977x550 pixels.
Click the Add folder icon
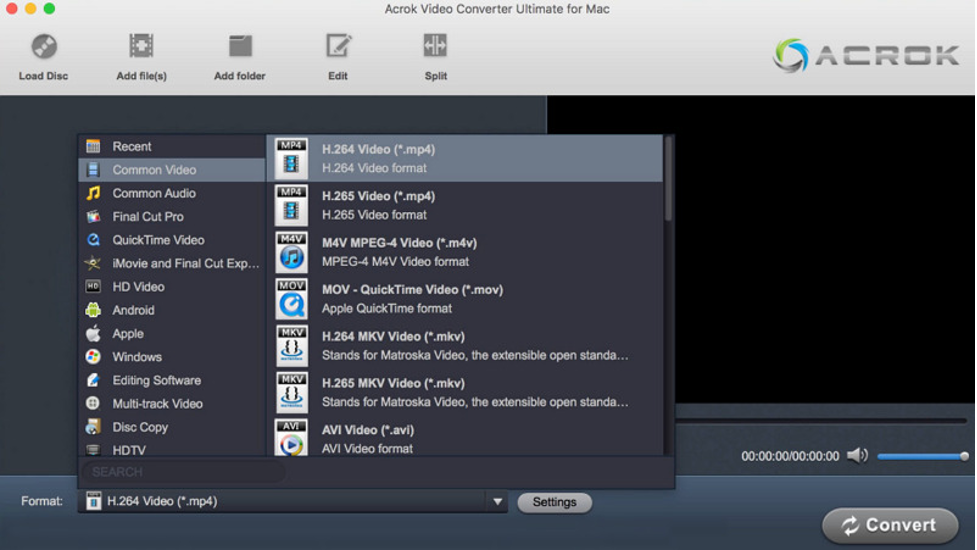(x=240, y=47)
